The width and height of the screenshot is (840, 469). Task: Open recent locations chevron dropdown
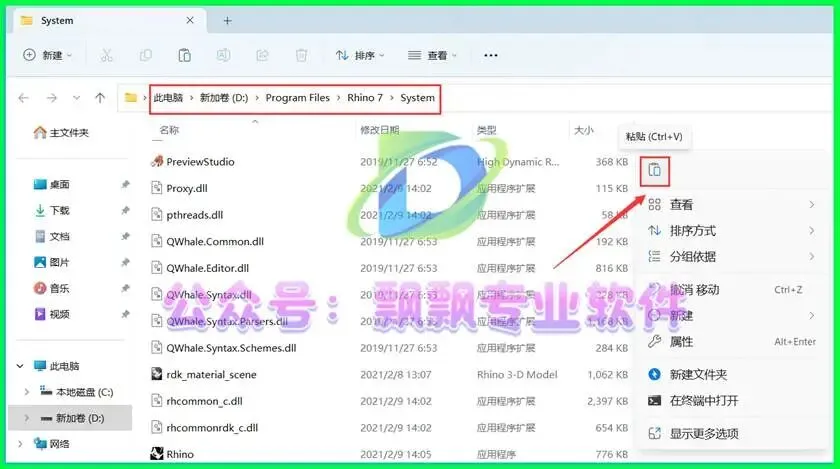pos(77,98)
